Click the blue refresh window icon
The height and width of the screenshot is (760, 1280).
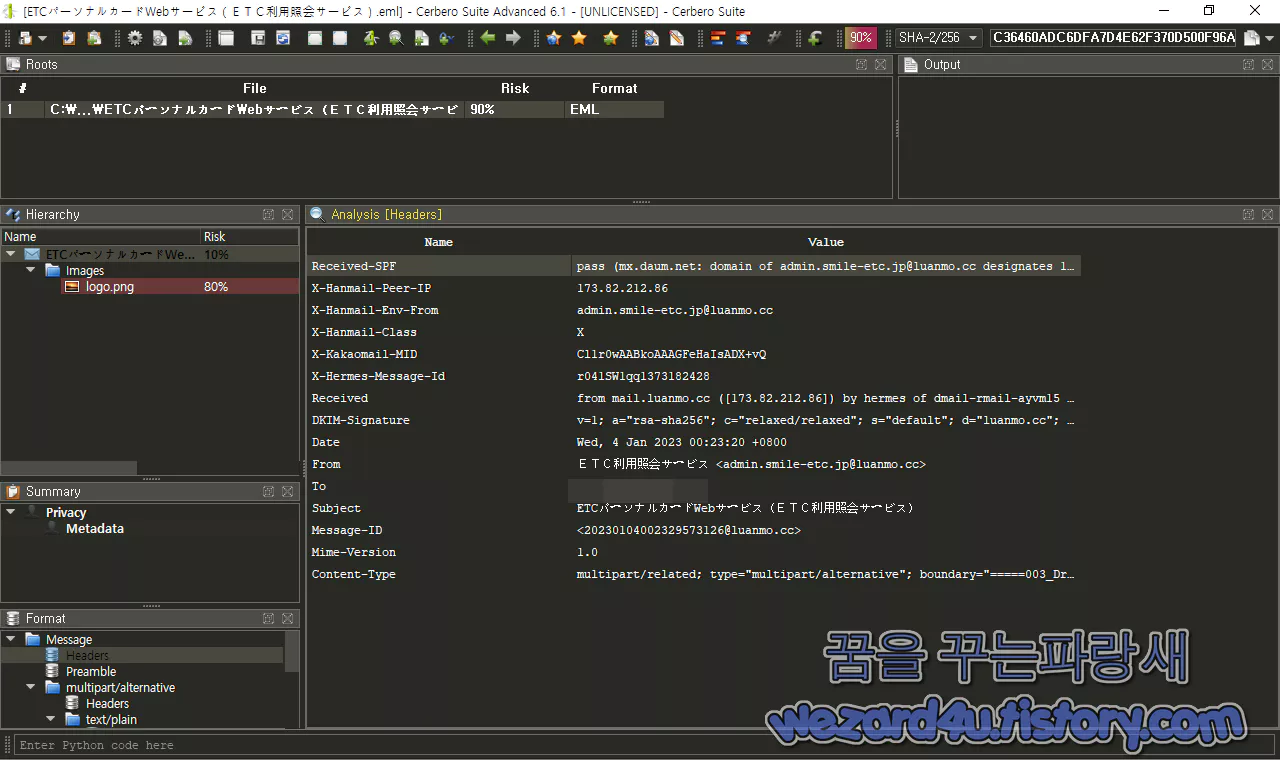283,38
